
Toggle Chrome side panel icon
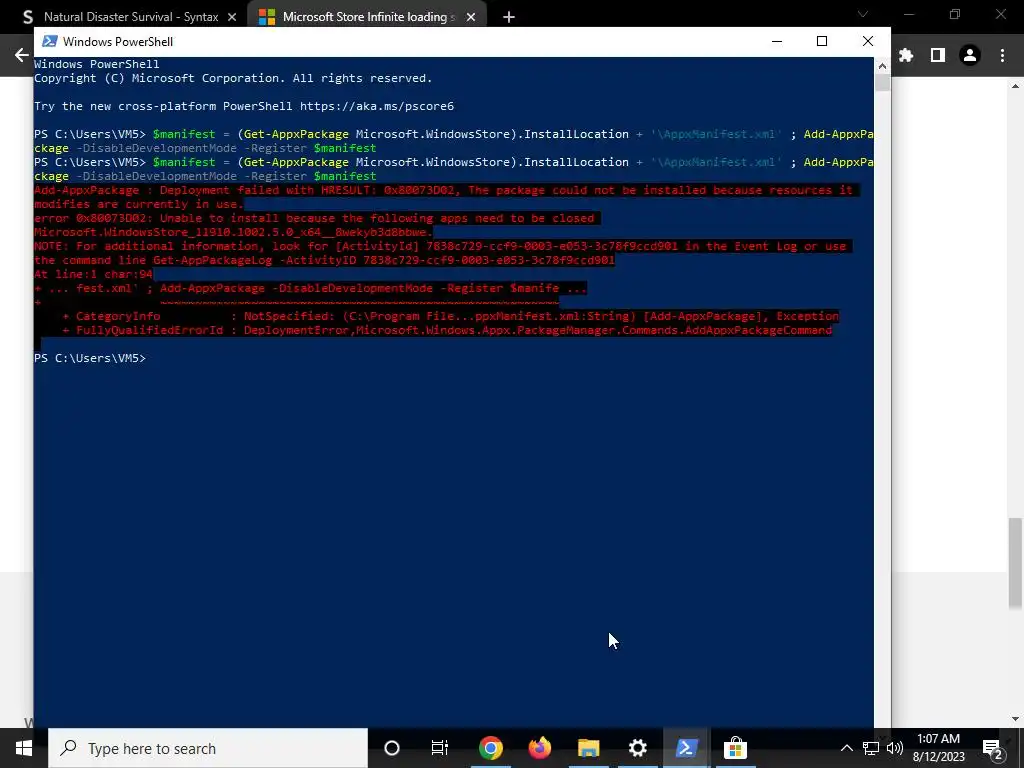[938, 56]
